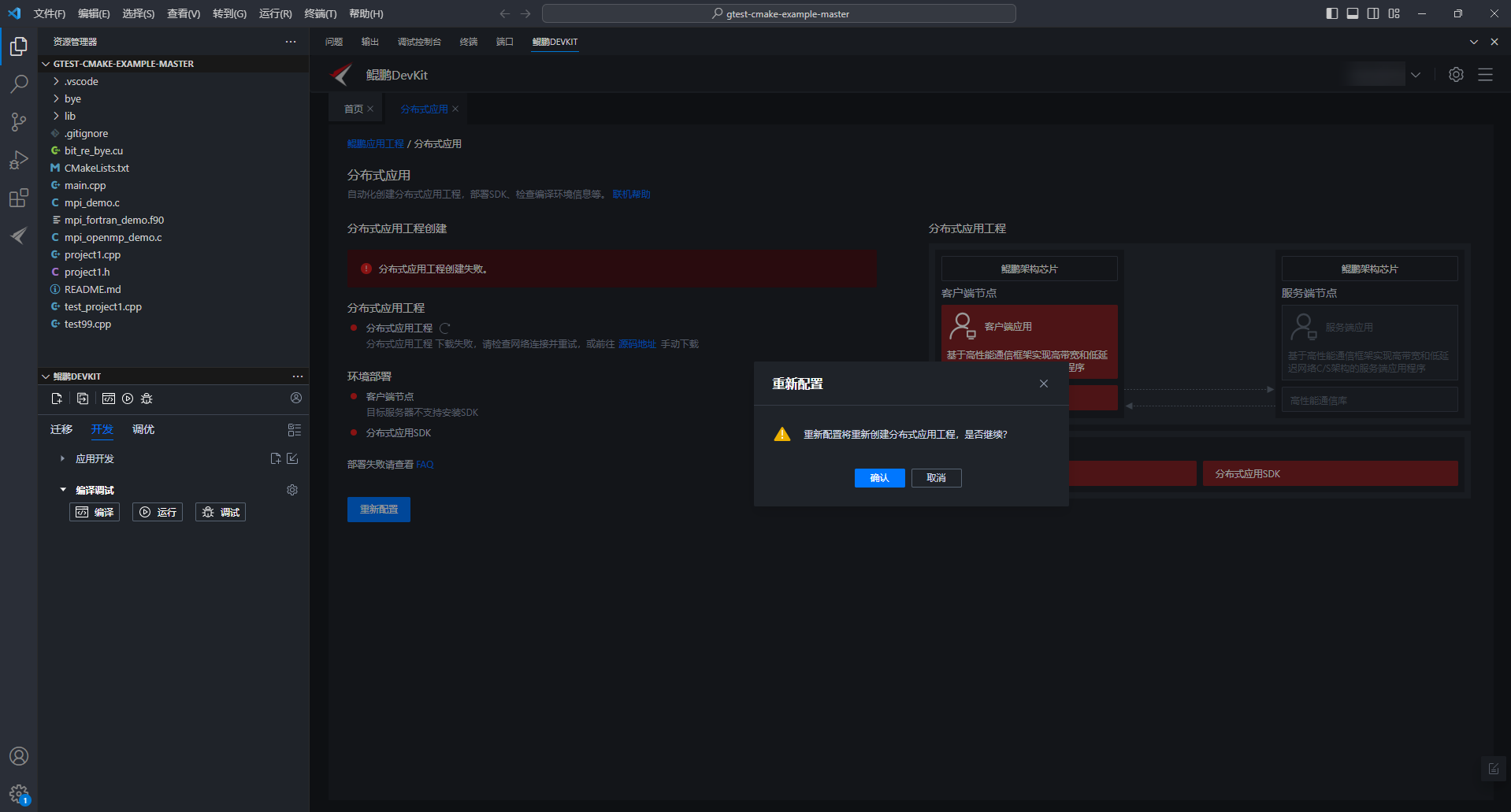This screenshot has width=1511, height=812.
Task: Click the new project icon in DevKit toolbar
Action: click(57, 399)
